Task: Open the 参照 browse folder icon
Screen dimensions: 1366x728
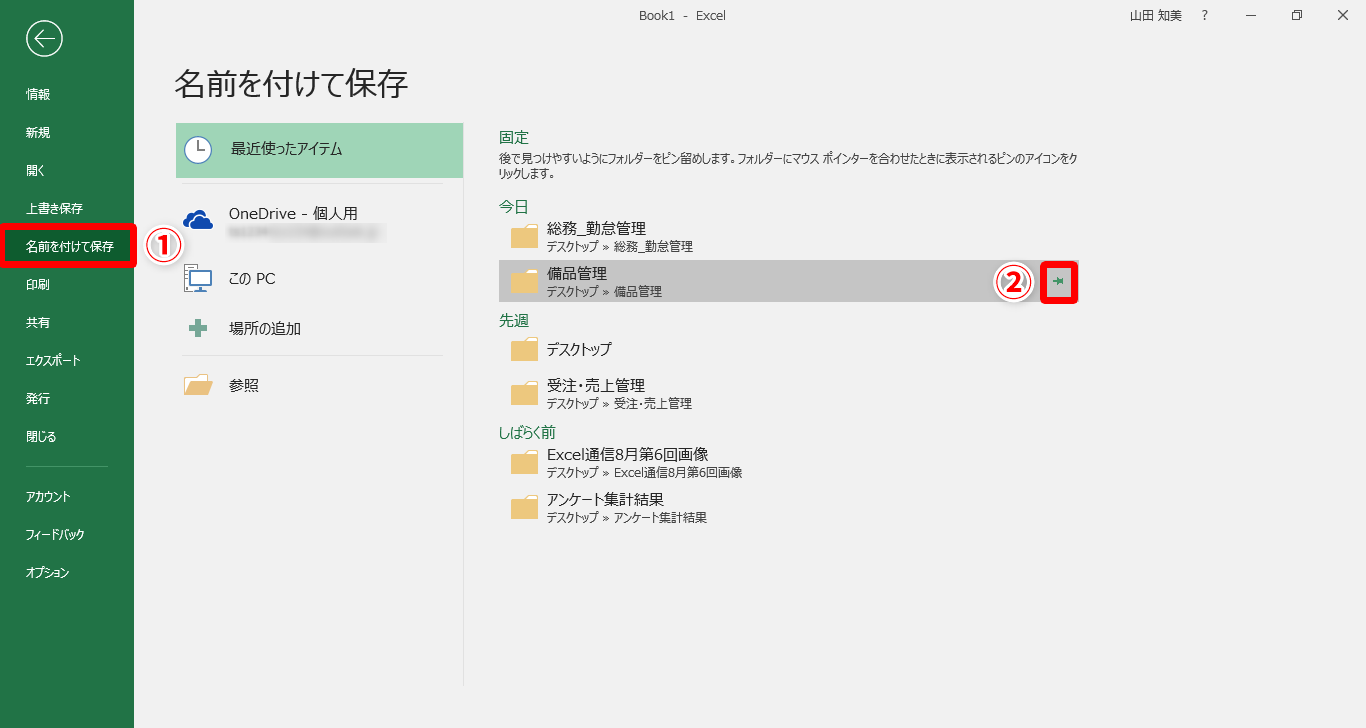Action: pyautogui.click(x=198, y=385)
